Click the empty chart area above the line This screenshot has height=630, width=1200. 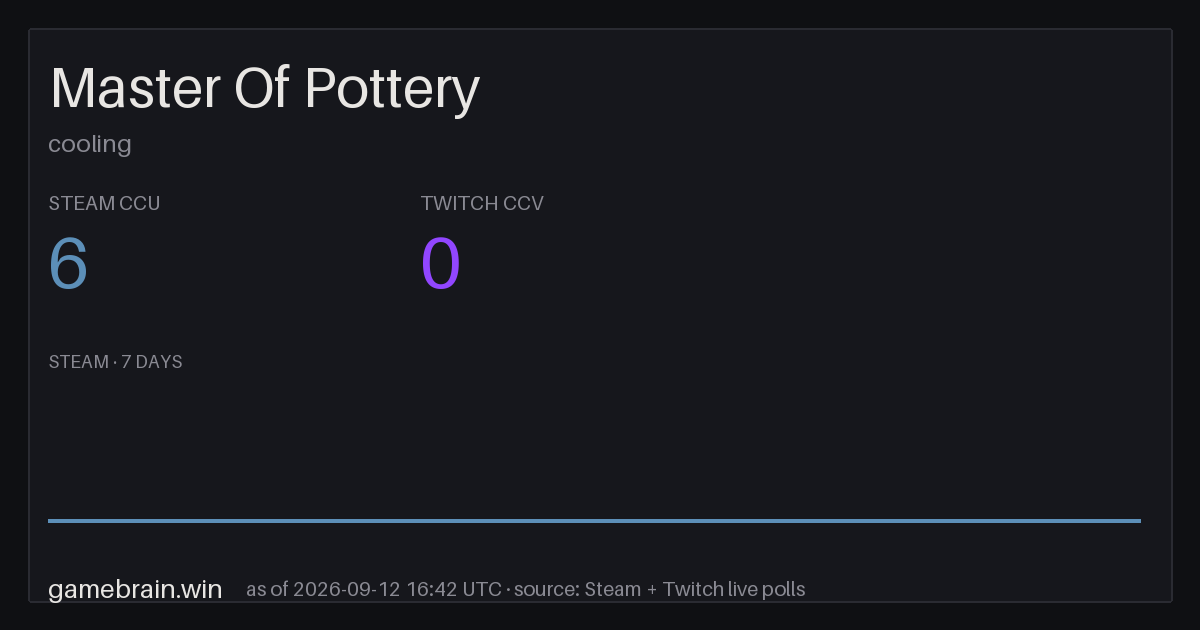click(x=594, y=445)
